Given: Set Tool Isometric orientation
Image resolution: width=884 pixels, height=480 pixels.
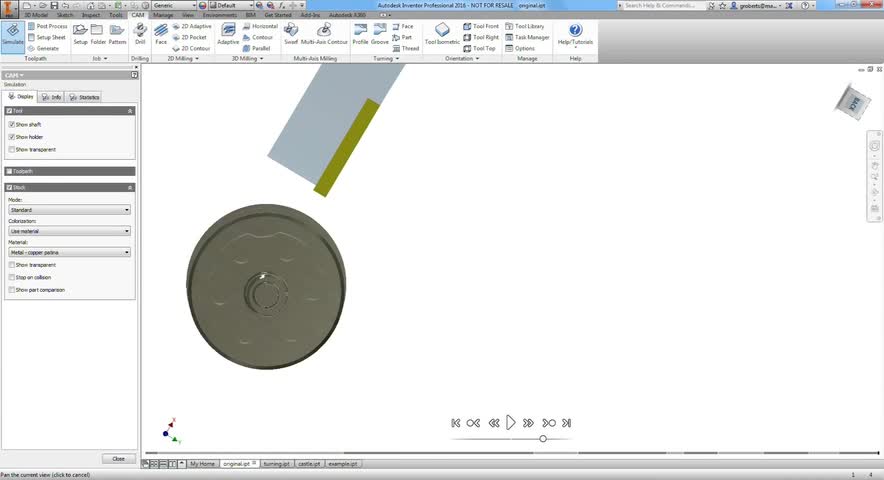Looking at the screenshot, I should (x=442, y=34).
